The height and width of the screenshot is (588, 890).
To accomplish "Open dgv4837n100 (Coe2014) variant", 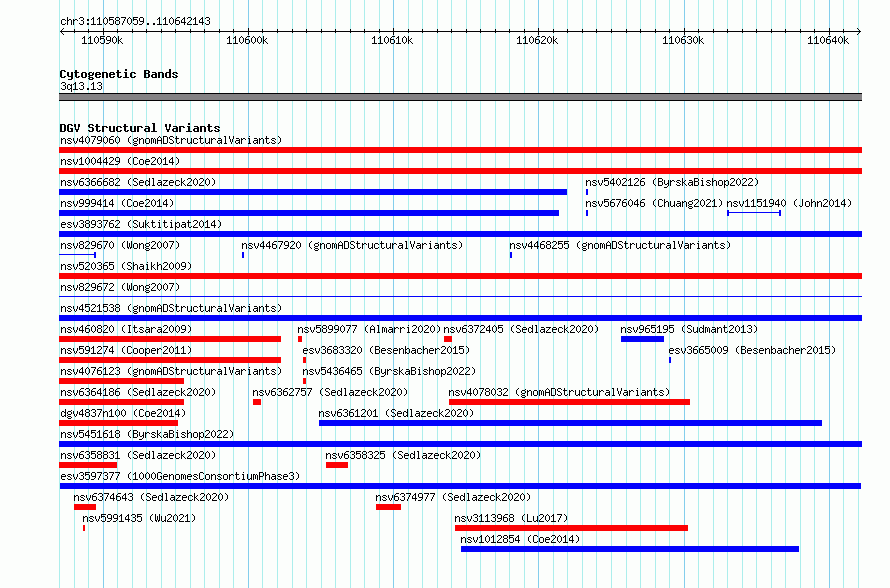I will (123, 413).
